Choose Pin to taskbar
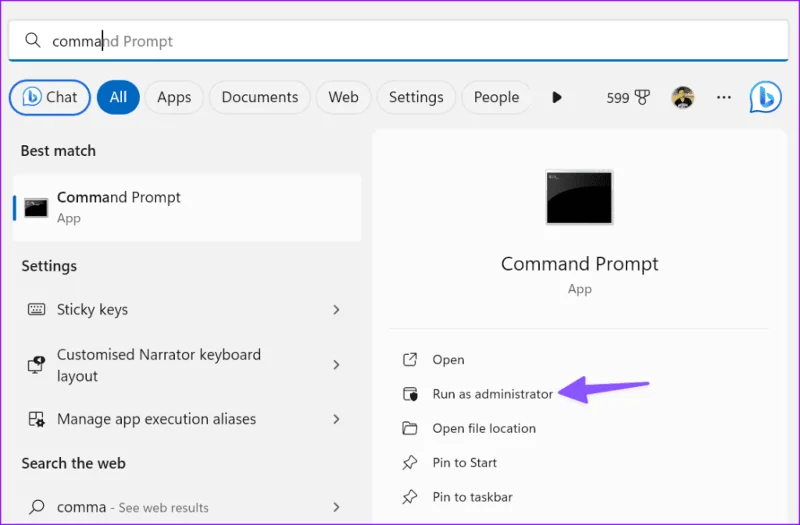Viewport: 800px width, 525px height. pos(472,496)
